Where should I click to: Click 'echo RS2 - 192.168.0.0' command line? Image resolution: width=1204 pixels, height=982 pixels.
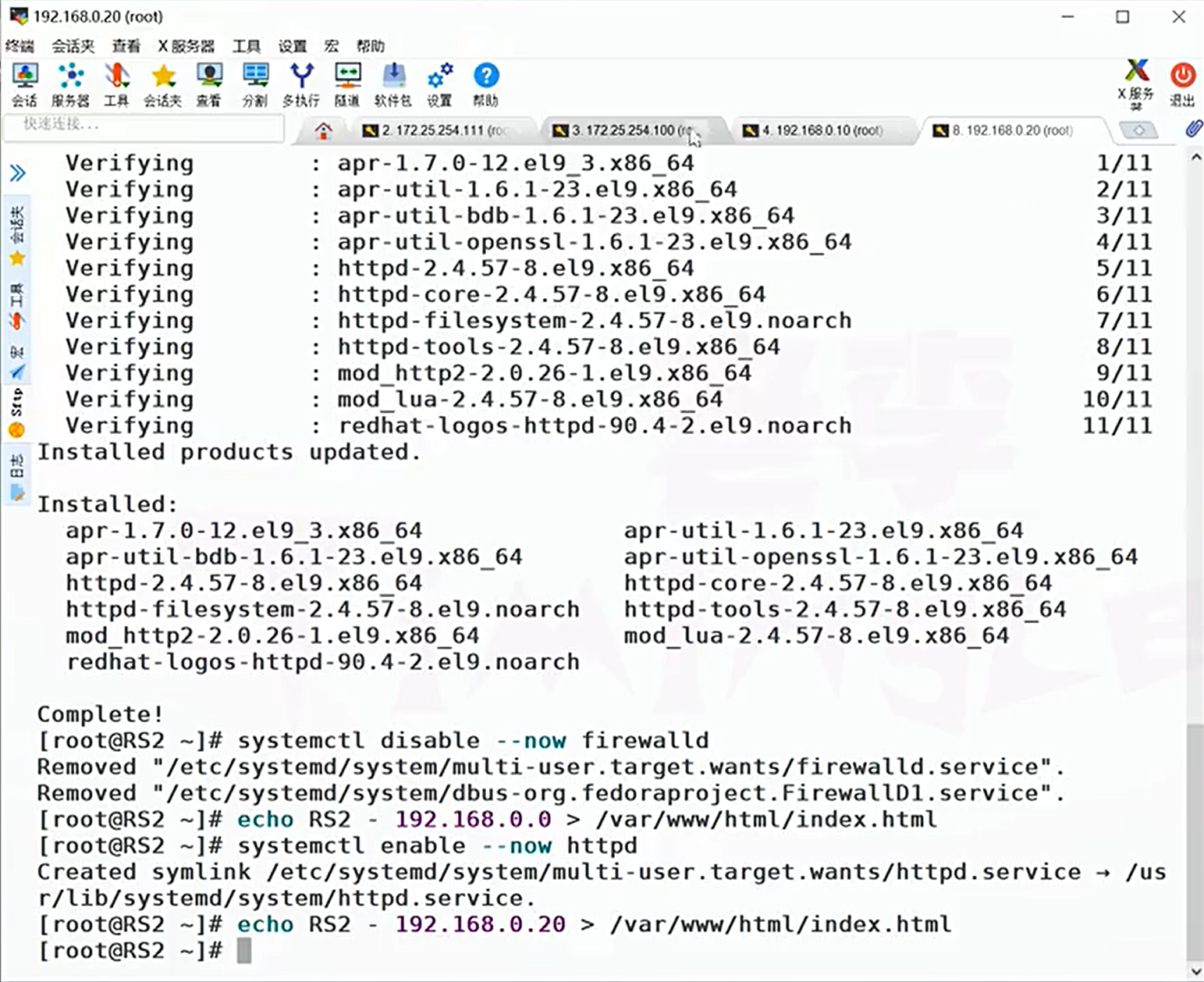click(587, 820)
